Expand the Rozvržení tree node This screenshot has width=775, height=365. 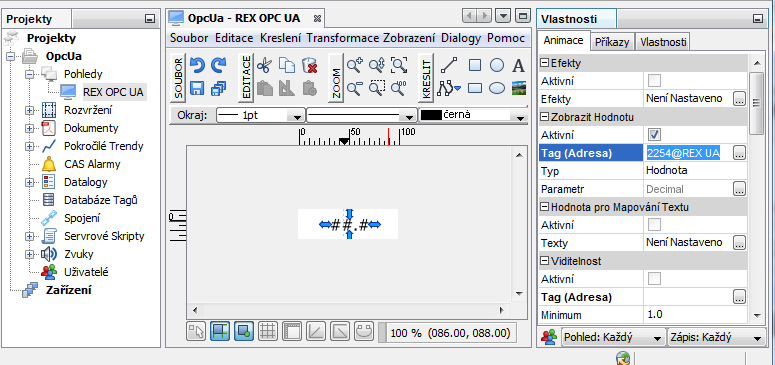coord(30,110)
